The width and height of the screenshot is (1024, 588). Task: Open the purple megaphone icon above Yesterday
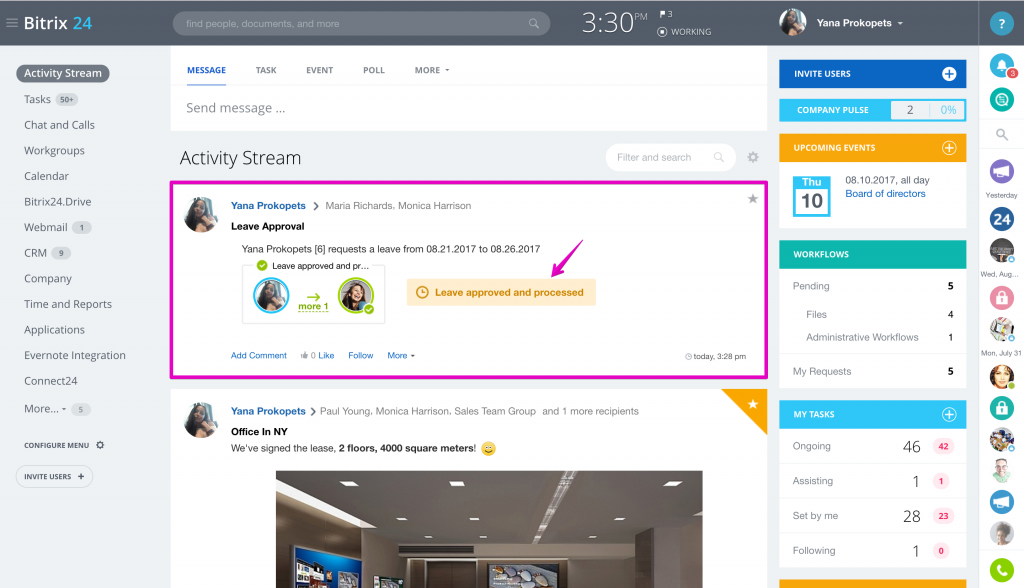(1002, 172)
